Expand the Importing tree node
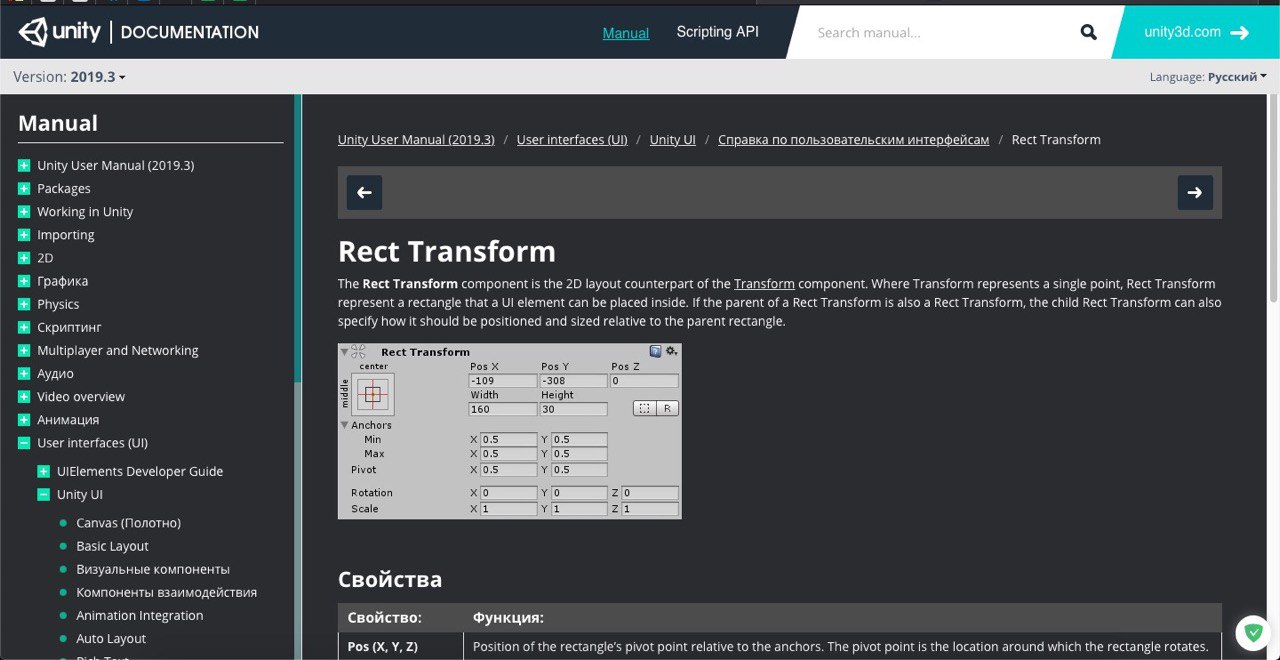1280x660 pixels. [24, 235]
